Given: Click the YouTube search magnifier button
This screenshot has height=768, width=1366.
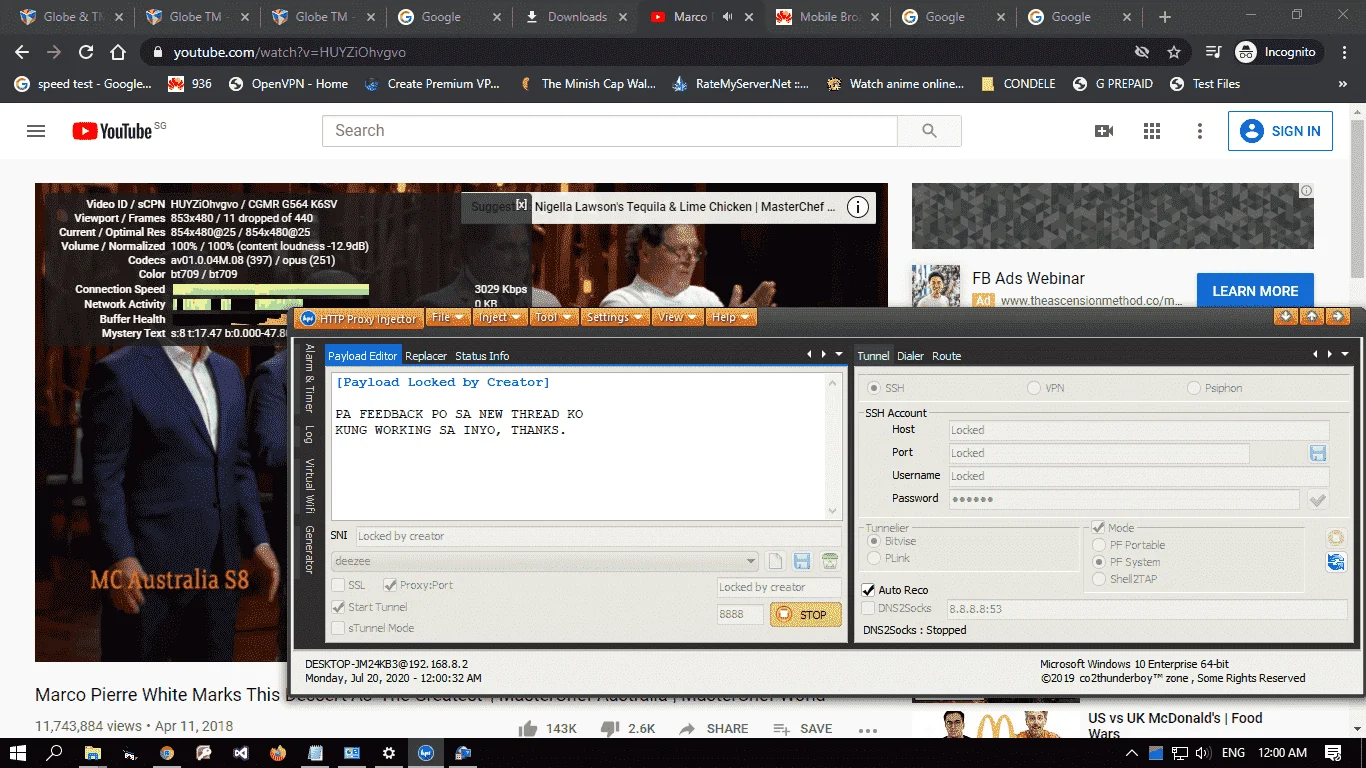Looking at the screenshot, I should click(x=929, y=131).
